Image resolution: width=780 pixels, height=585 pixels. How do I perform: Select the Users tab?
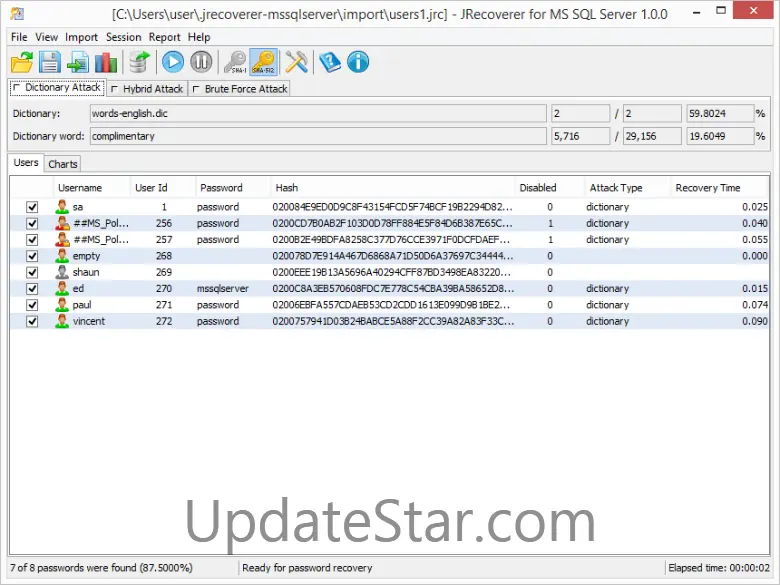click(26, 163)
